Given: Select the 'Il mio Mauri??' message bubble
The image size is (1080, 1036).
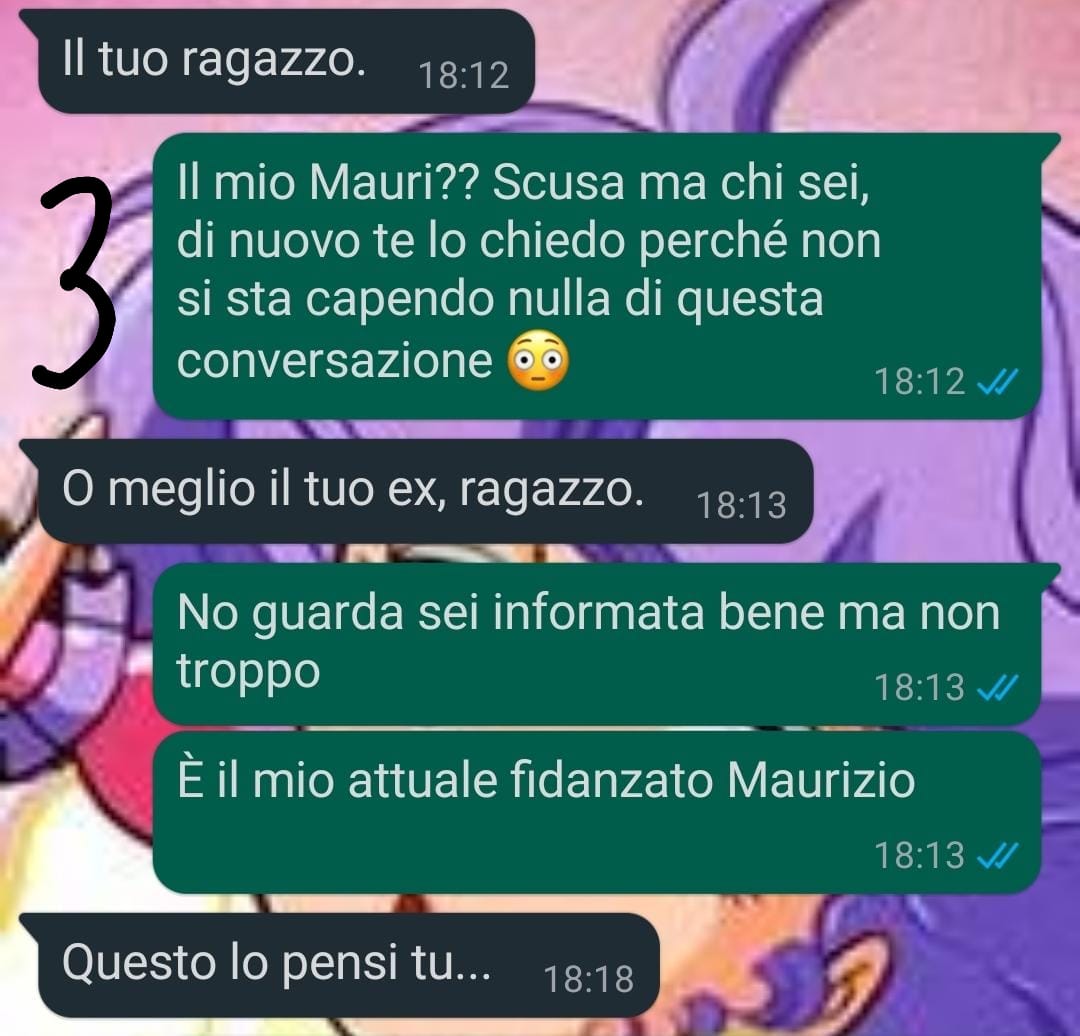Looking at the screenshot, I should point(605,276).
